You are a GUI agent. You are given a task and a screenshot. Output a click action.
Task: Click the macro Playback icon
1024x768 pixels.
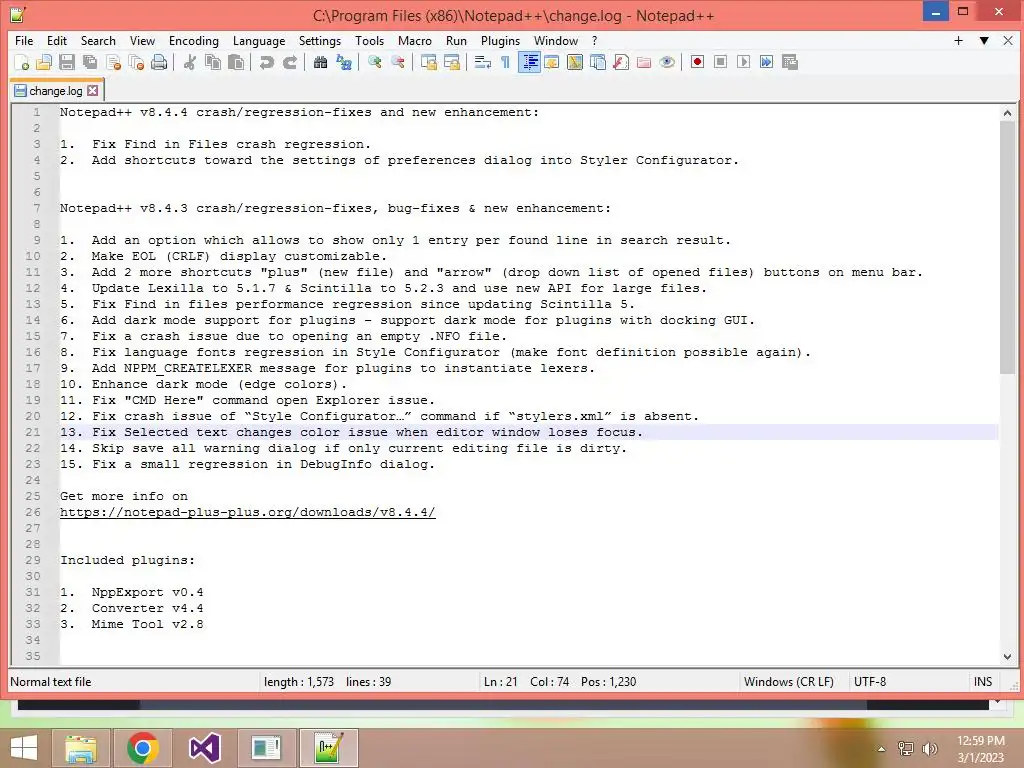[x=743, y=62]
